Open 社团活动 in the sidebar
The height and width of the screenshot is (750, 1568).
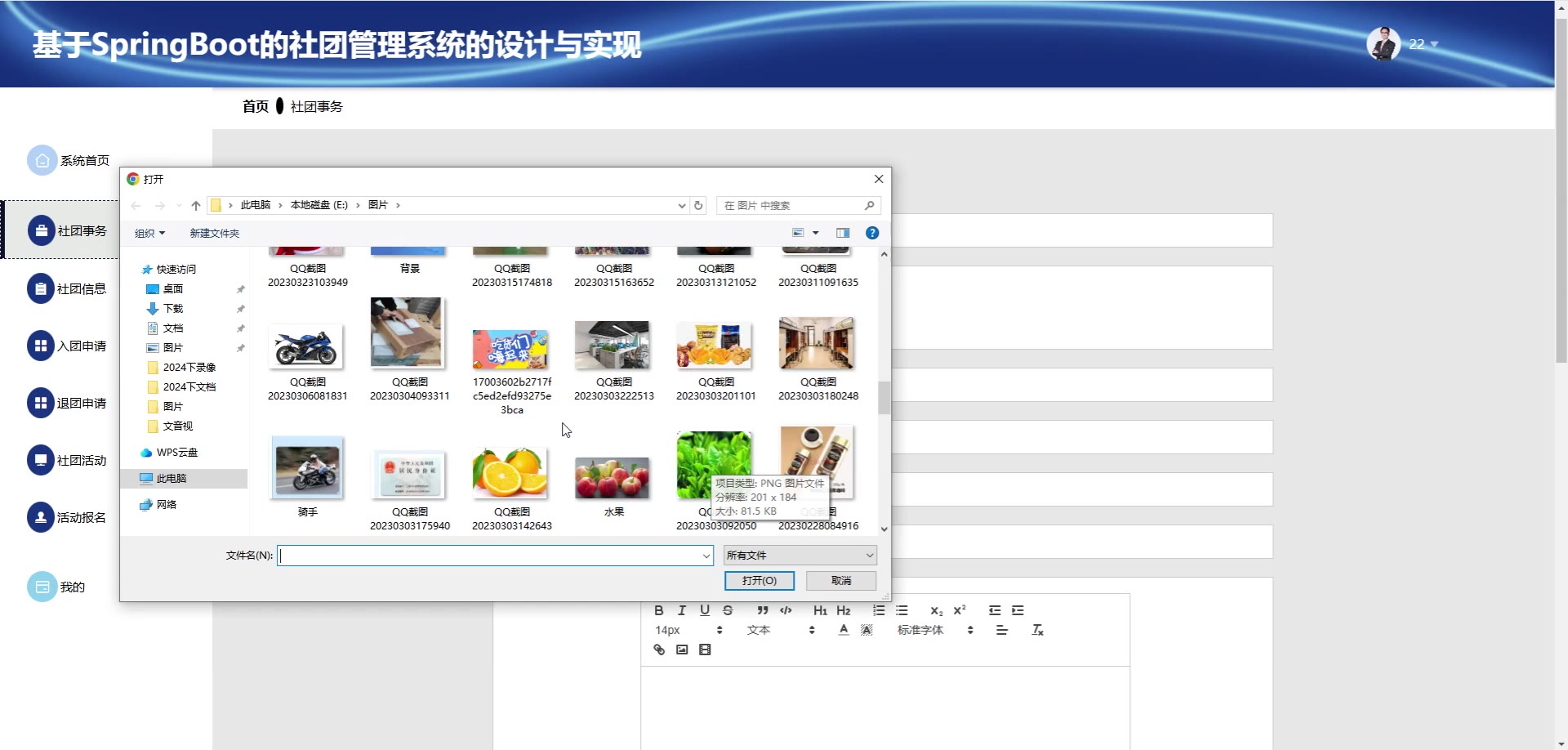click(67, 460)
